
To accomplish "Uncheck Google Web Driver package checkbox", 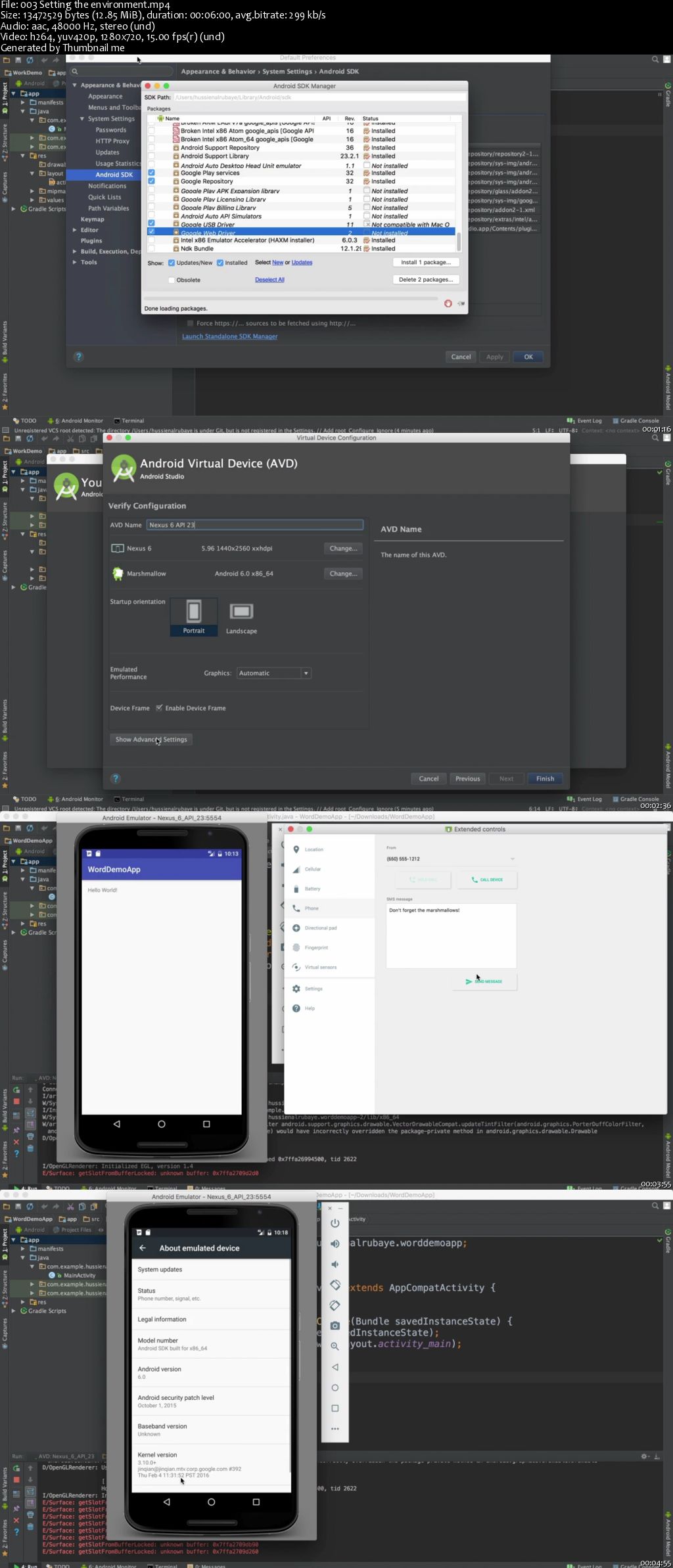I will point(151,232).
